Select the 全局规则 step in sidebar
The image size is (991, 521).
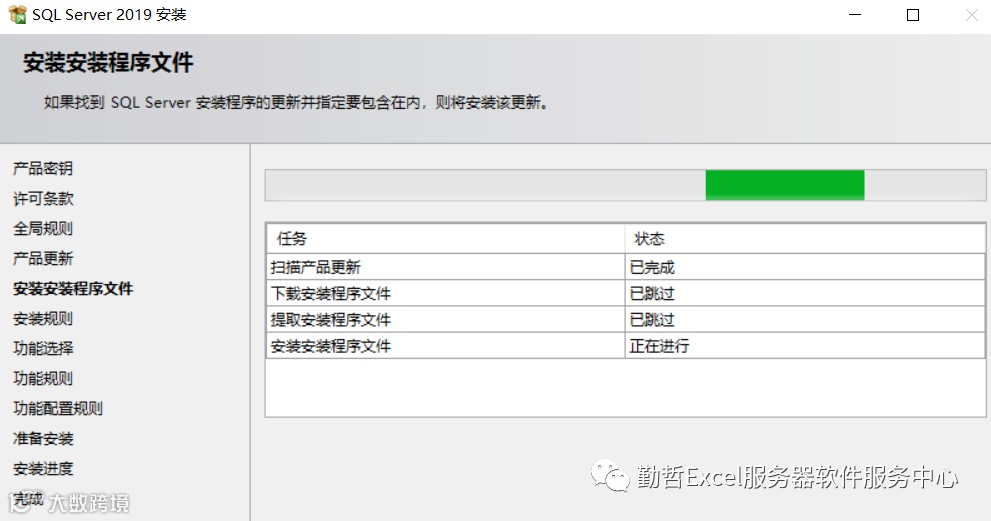43,228
